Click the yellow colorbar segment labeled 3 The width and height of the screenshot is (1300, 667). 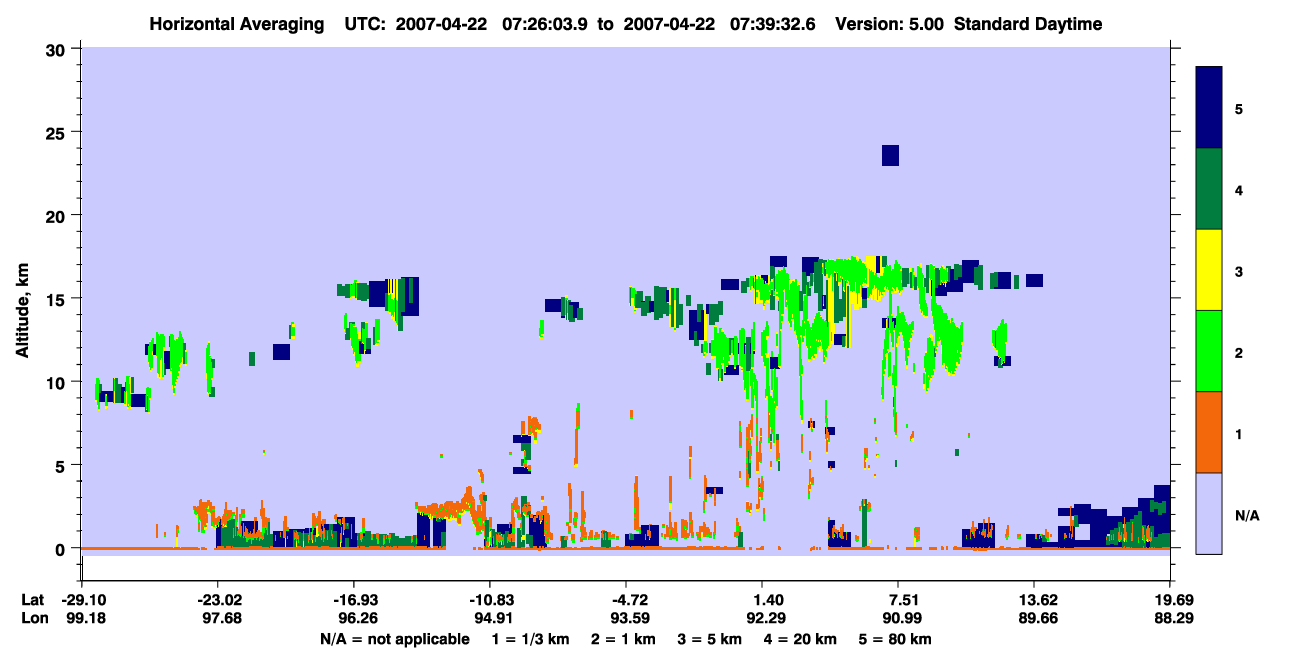(1210, 270)
